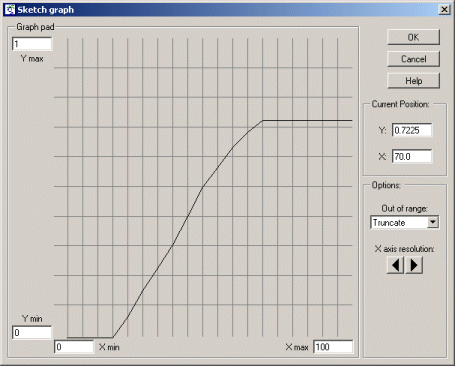Click the Y min input field

point(32,332)
